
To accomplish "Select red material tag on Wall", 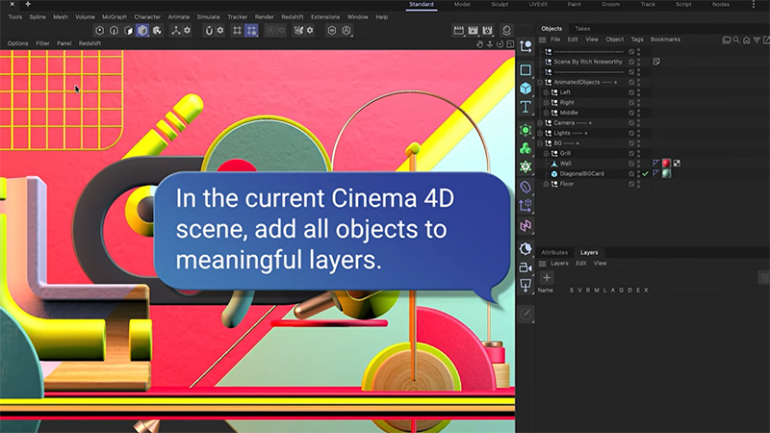I will [666, 163].
